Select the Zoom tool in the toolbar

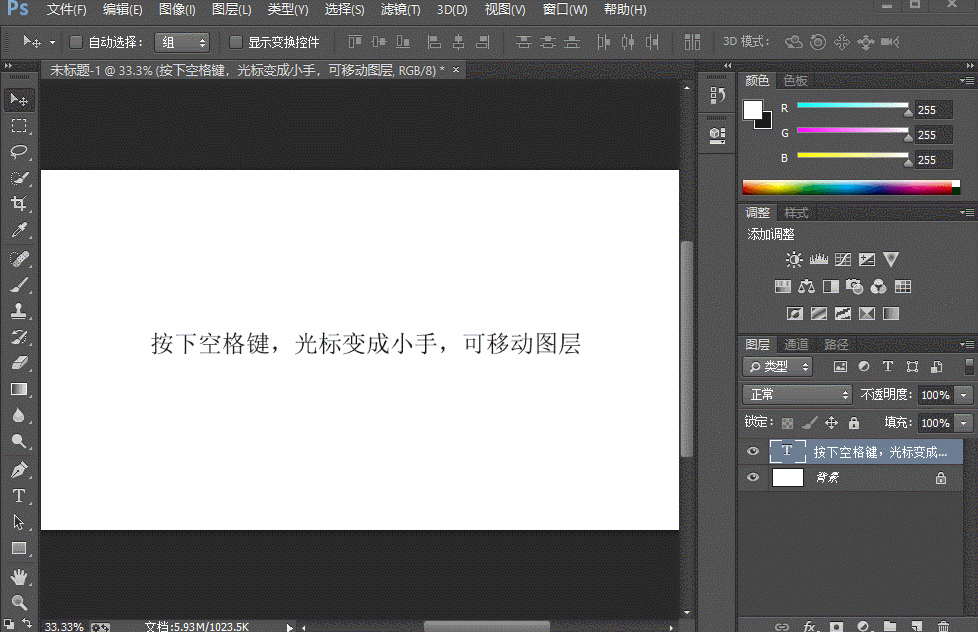coord(20,601)
